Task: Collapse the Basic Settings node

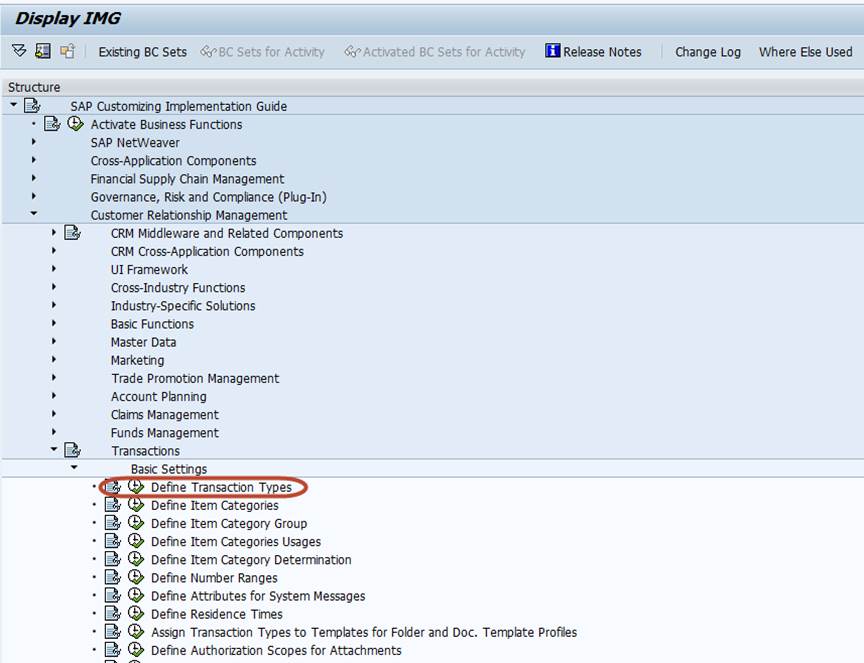Action: pos(74,467)
